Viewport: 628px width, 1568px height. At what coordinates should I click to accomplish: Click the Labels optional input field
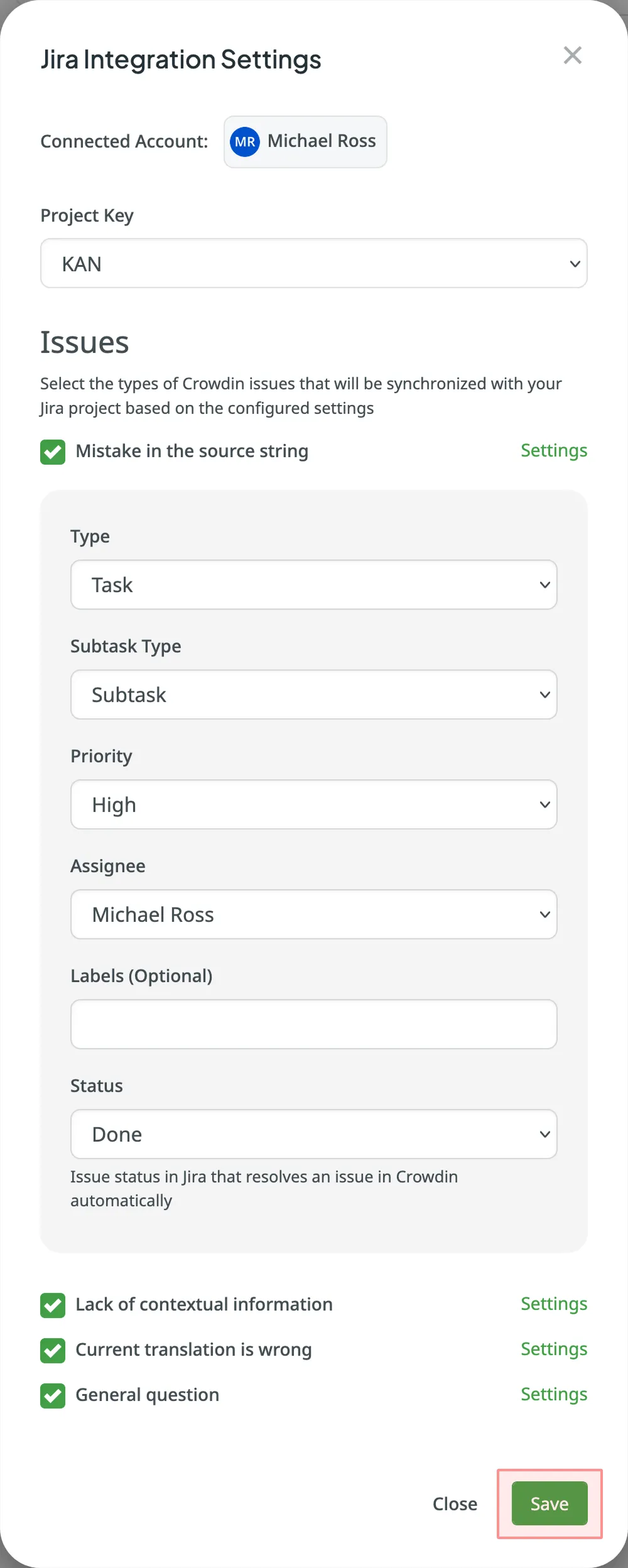[313, 1024]
